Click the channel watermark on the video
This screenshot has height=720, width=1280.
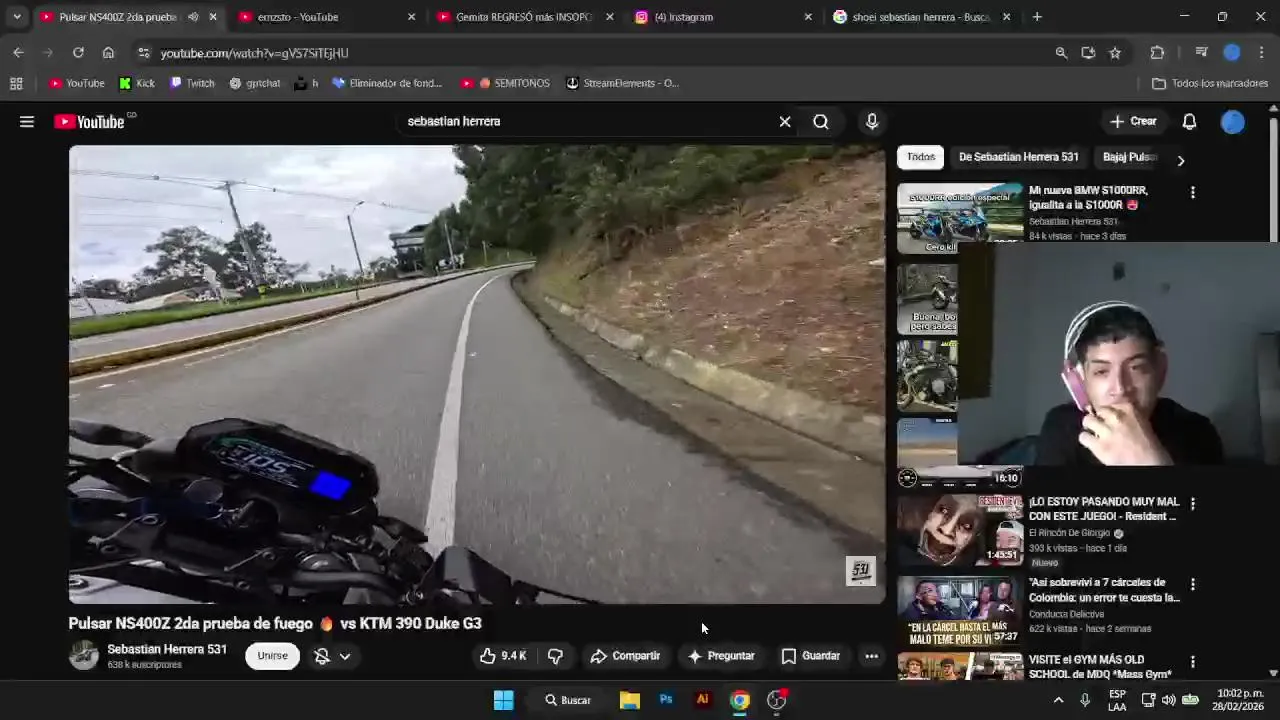coord(861,571)
